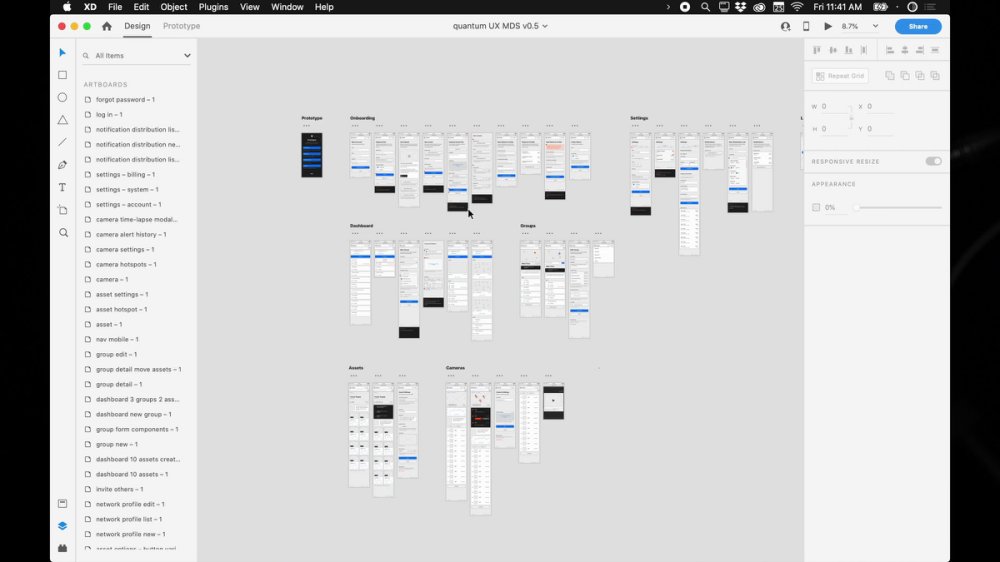The height and width of the screenshot is (562, 1000).
Task: Open Spotlight search in the menu bar
Action: 705,7
